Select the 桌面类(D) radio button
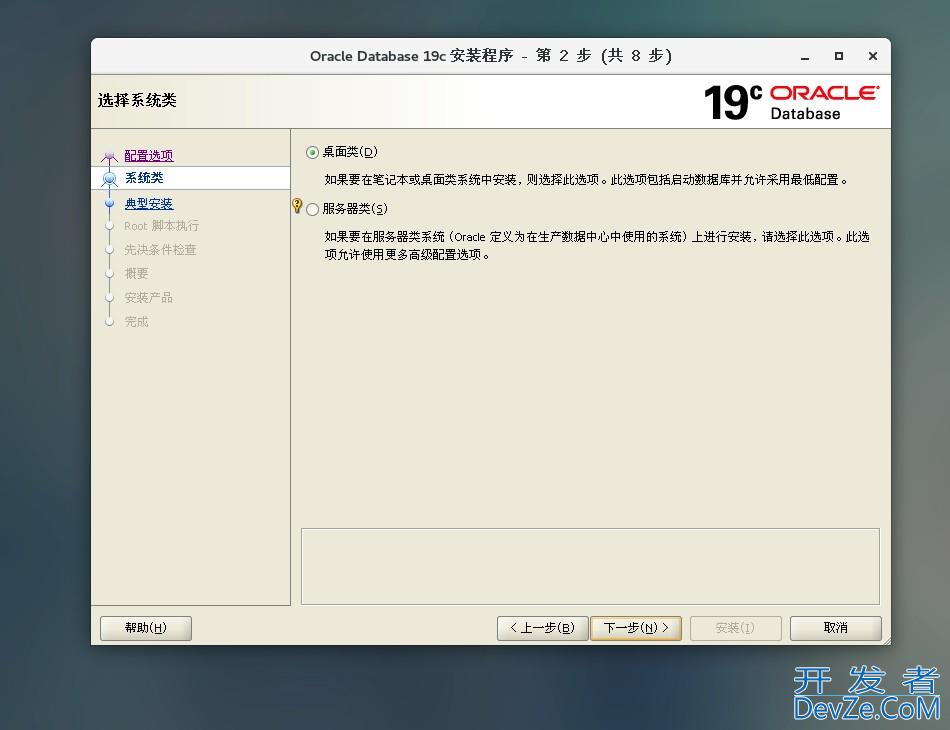 tap(313, 152)
